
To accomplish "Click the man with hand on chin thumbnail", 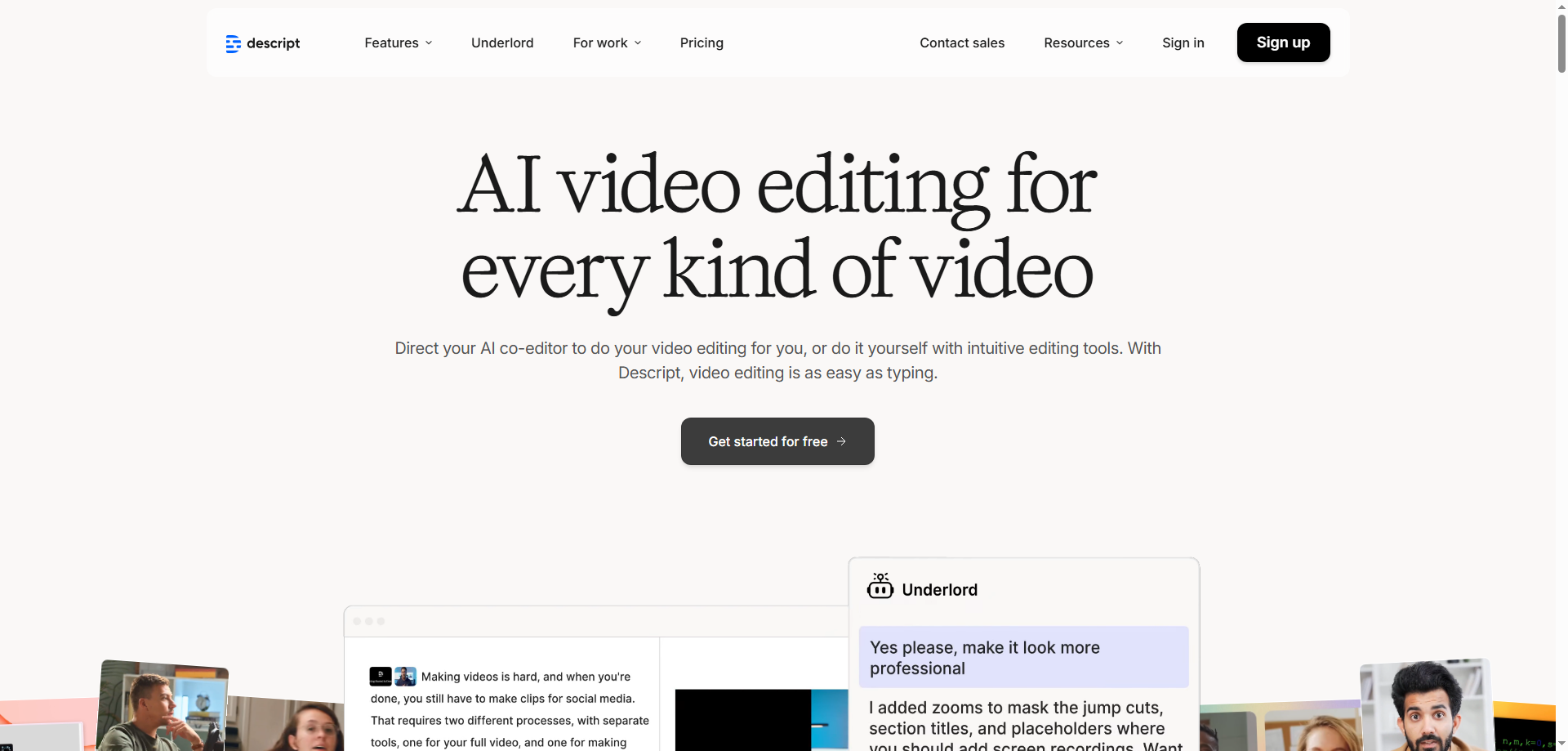I will (x=161, y=705).
